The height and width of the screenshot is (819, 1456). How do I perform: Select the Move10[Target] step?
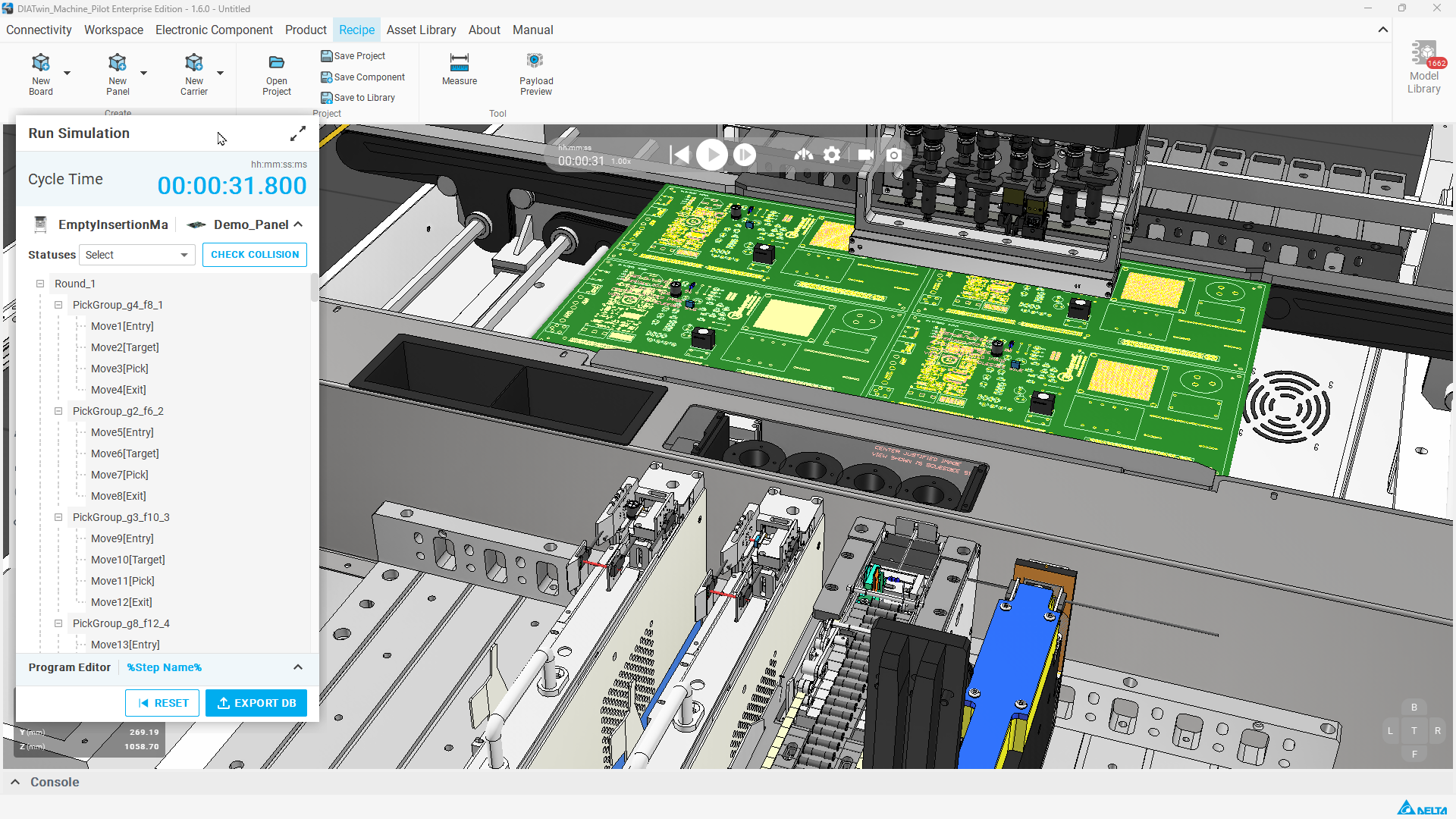(x=128, y=560)
